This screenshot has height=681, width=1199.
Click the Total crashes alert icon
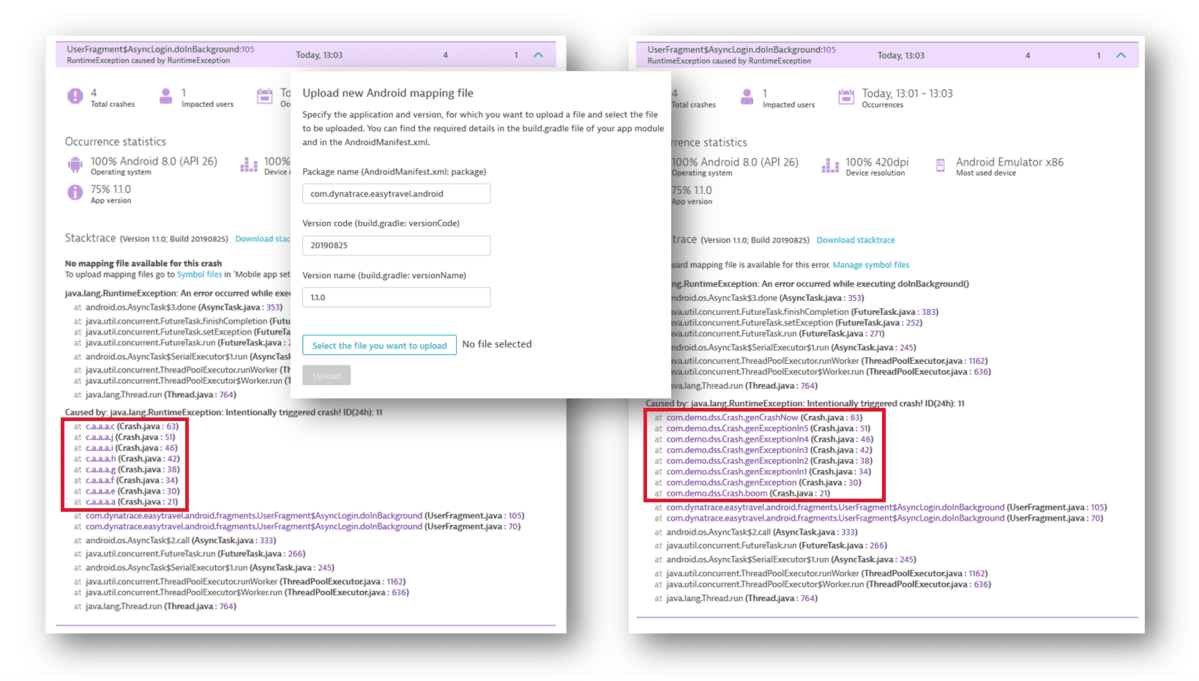click(x=77, y=97)
